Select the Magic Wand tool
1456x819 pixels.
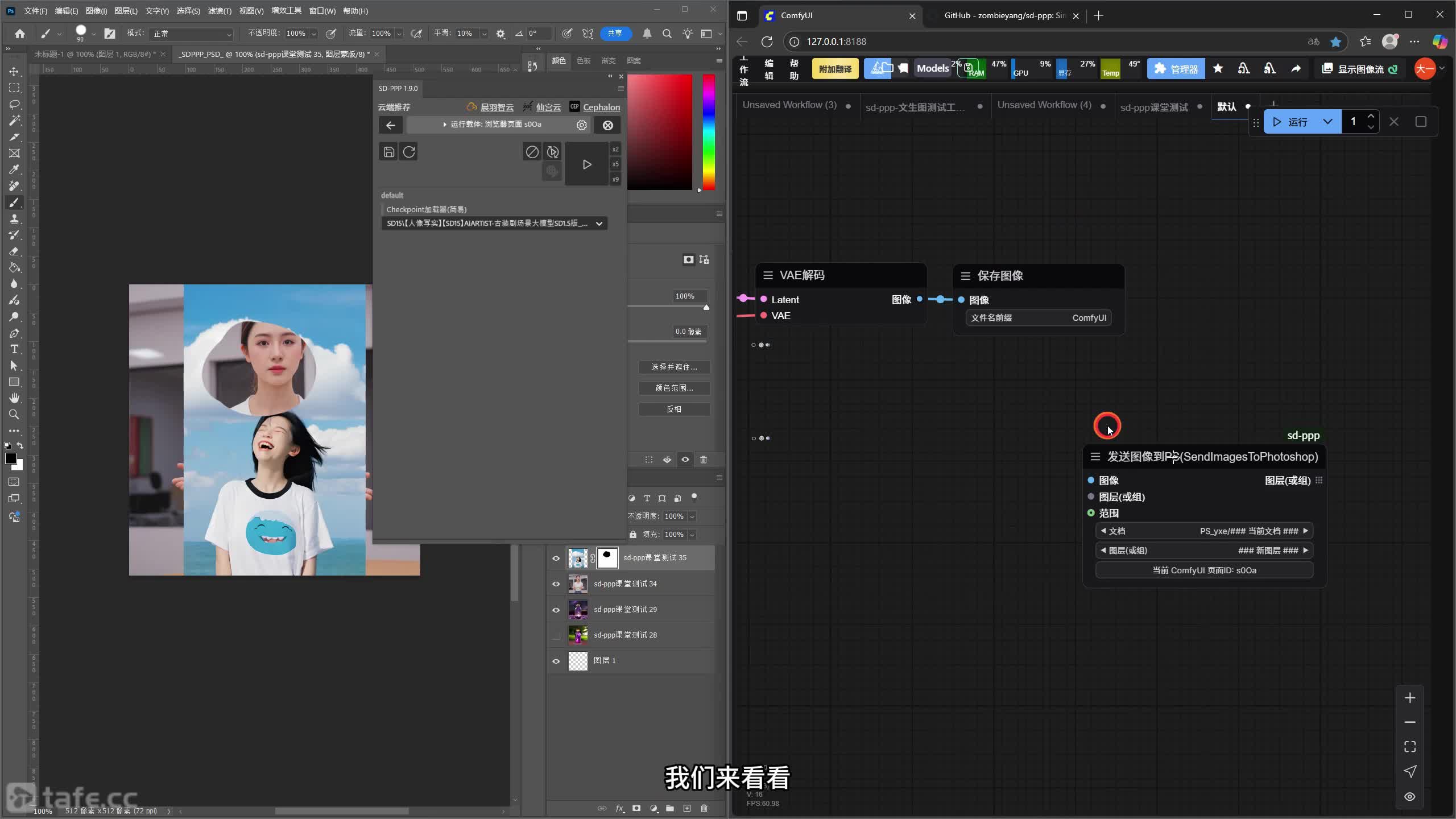pos(14,121)
